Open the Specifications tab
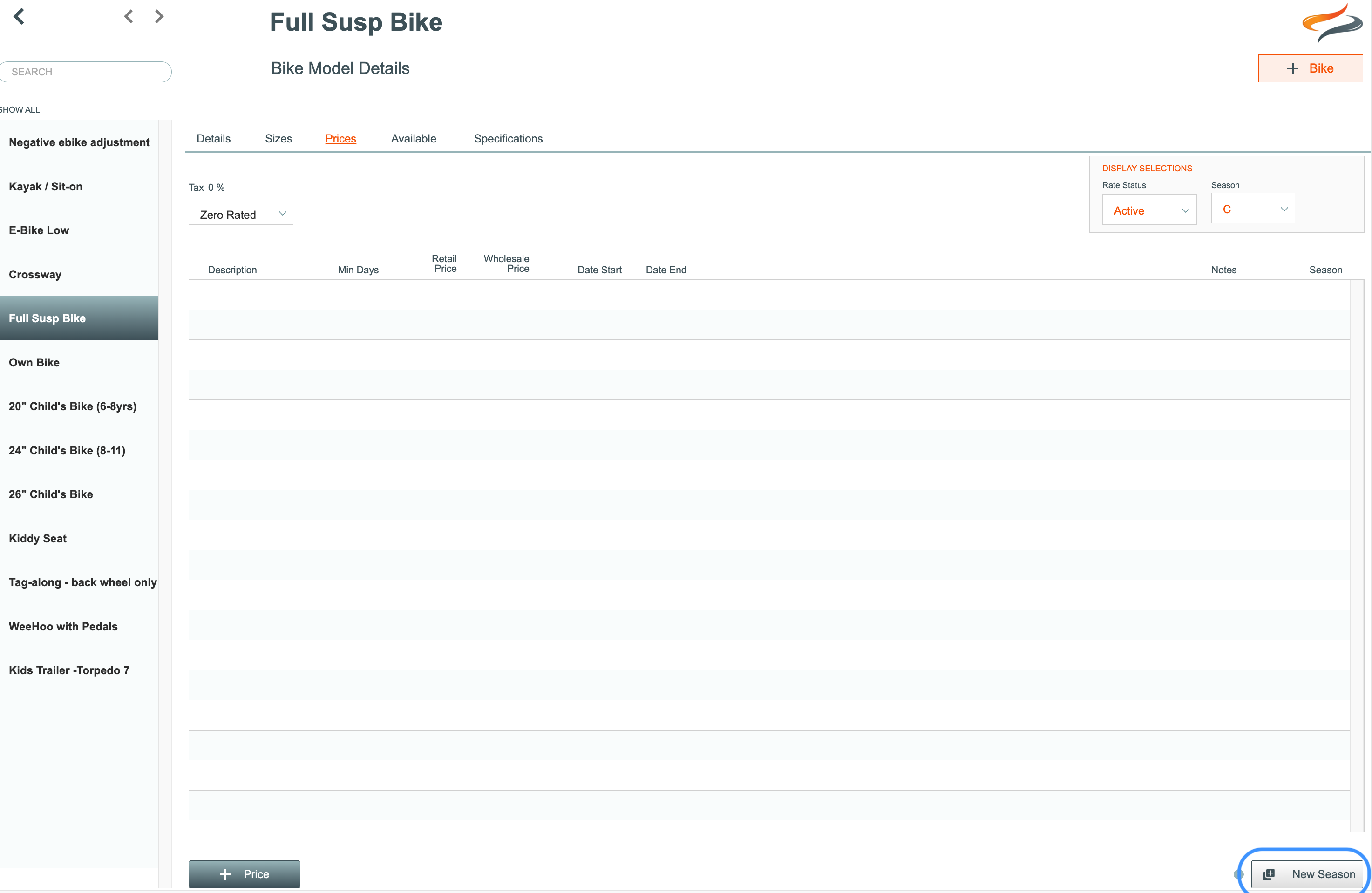 click(x=508, y=139)
